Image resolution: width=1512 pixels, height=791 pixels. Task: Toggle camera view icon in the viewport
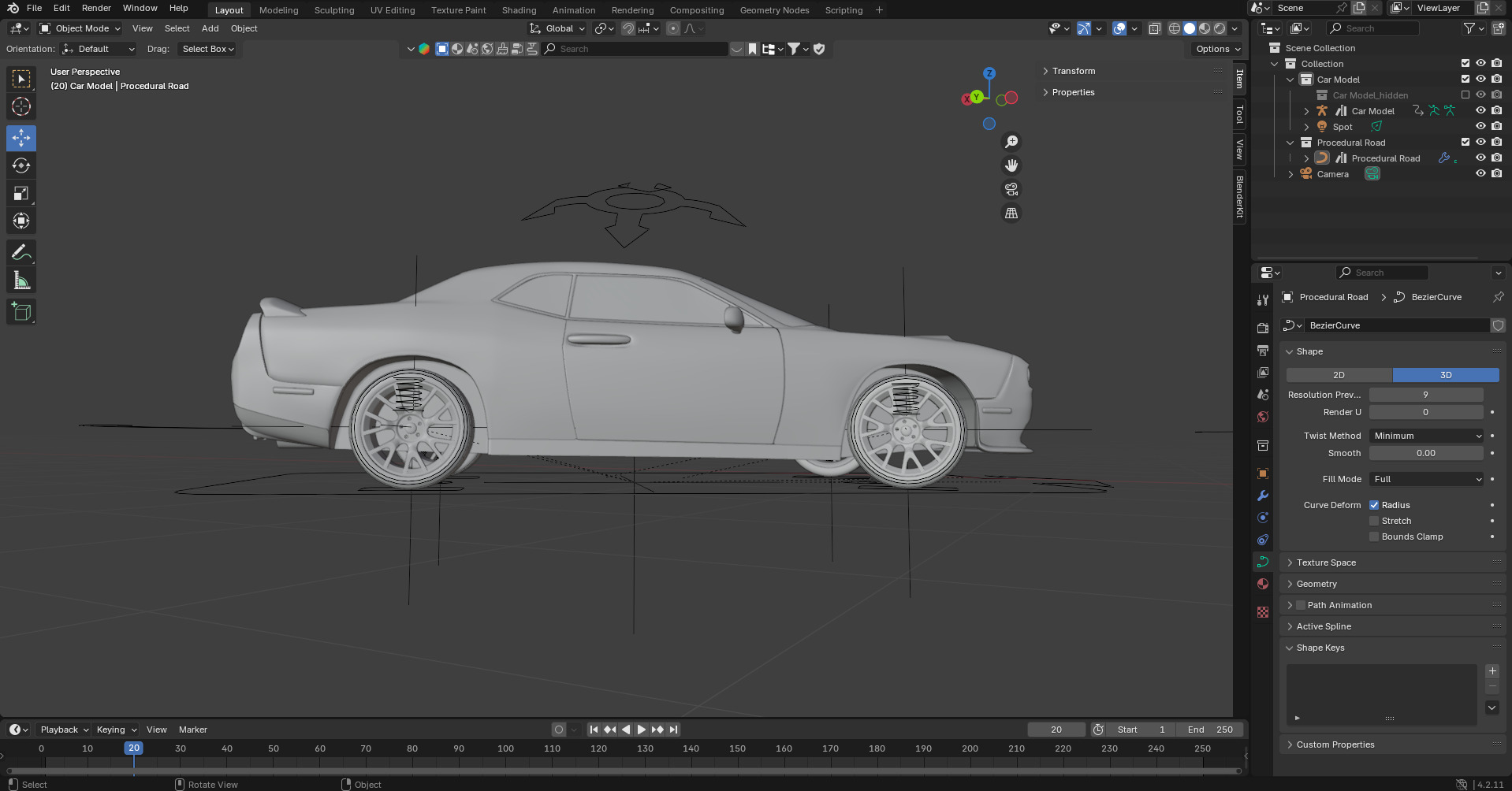(x=1011, y=189)
